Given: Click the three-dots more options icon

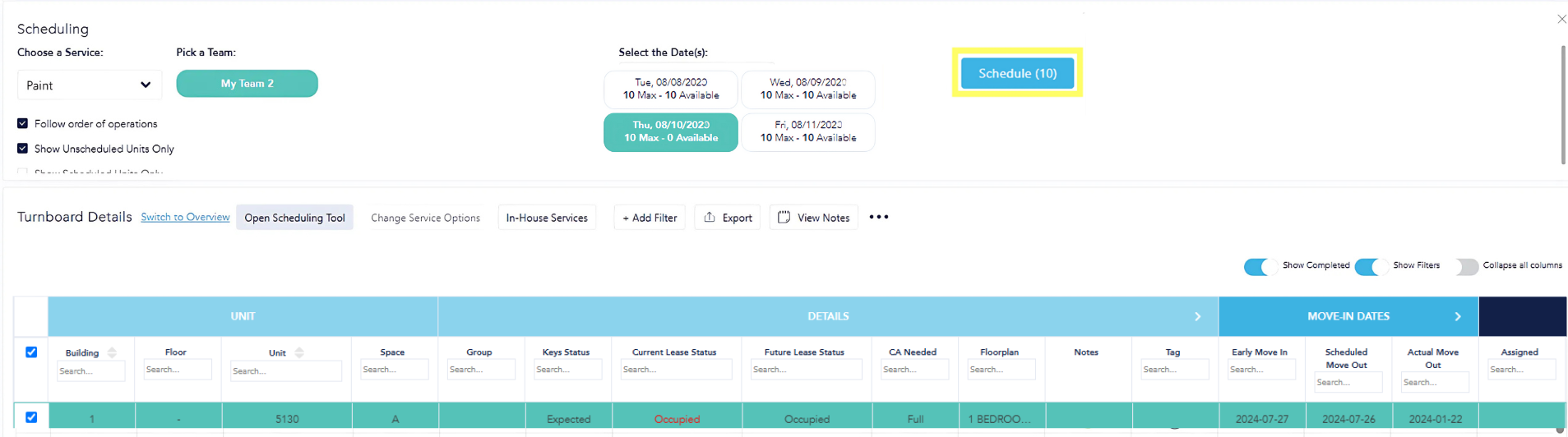Looking at the screenshot, I should [x=878, y=217].
